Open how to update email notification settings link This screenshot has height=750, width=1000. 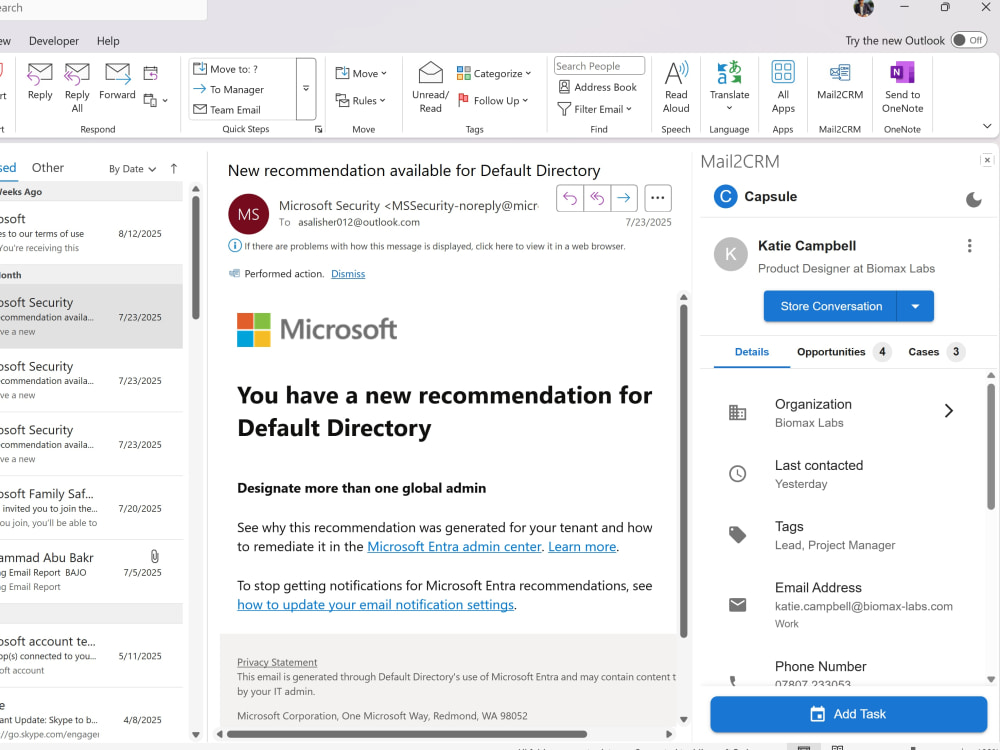pyautogui.click(x=375, y=605)
